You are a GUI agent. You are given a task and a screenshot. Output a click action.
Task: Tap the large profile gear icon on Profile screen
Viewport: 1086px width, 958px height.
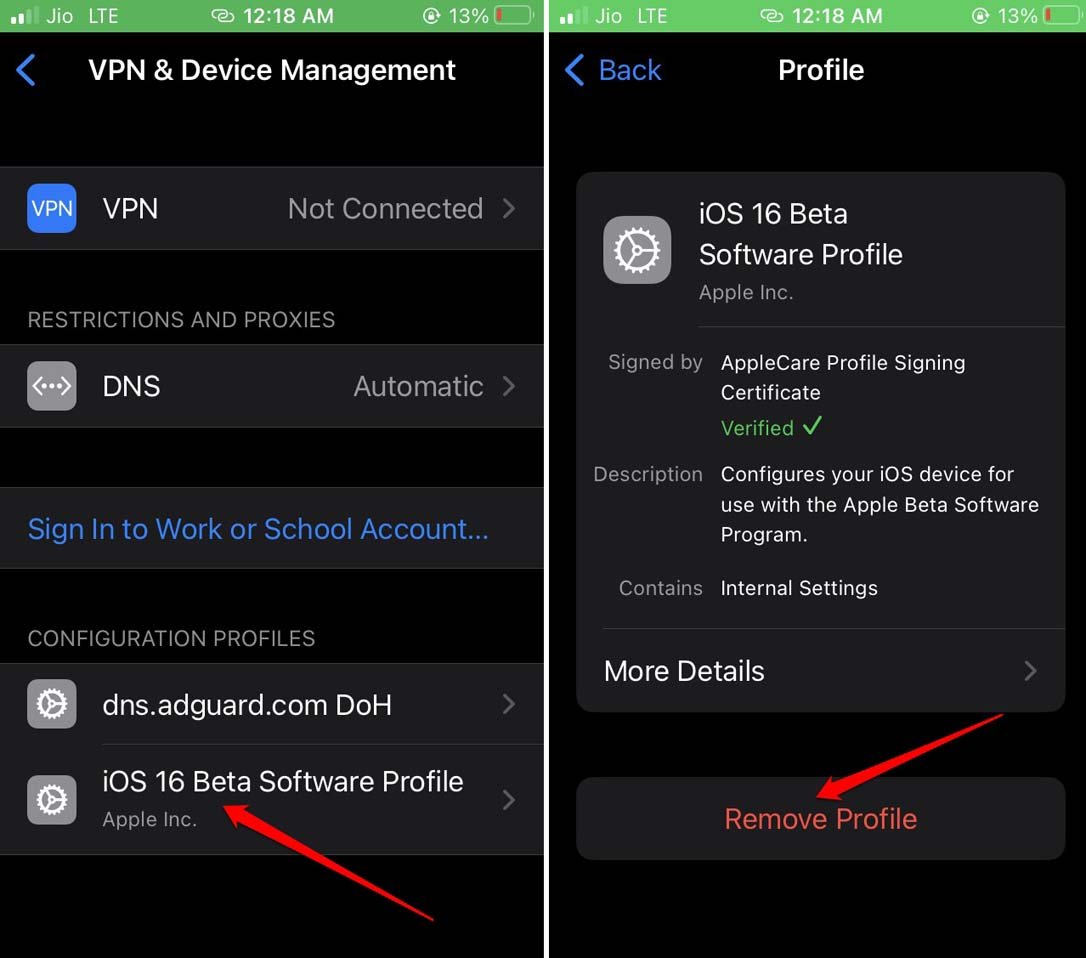point(637,250)
